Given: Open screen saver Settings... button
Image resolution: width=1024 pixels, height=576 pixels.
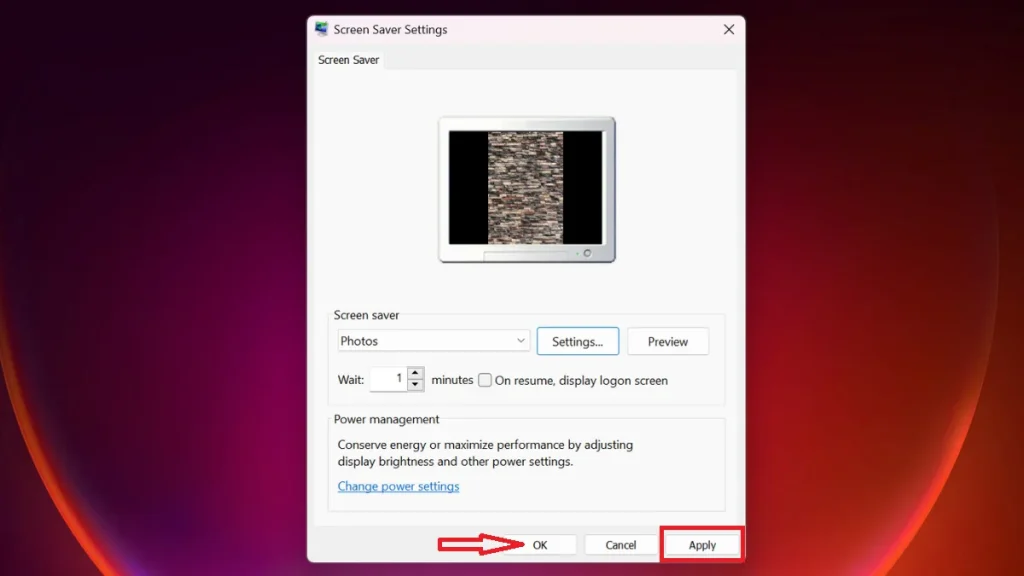Looking at the screenshot, I should [x=577, y=342].
